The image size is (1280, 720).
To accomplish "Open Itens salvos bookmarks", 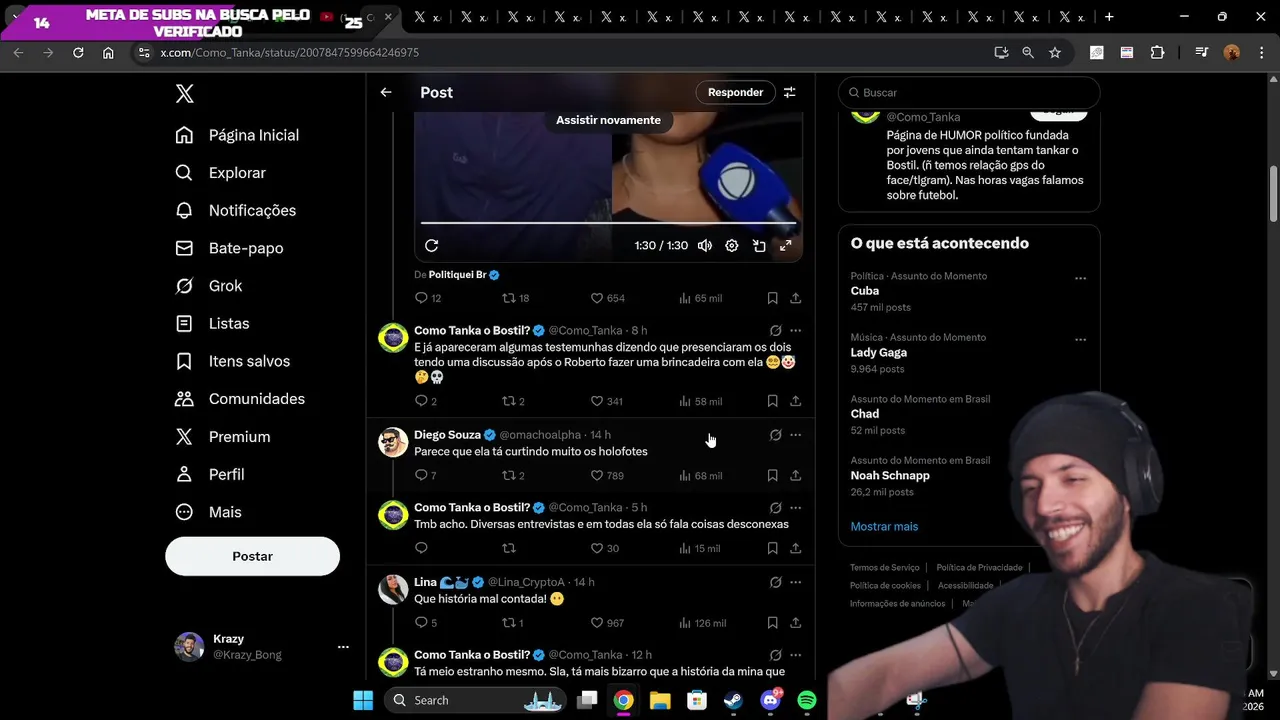I will coord(232,361).
